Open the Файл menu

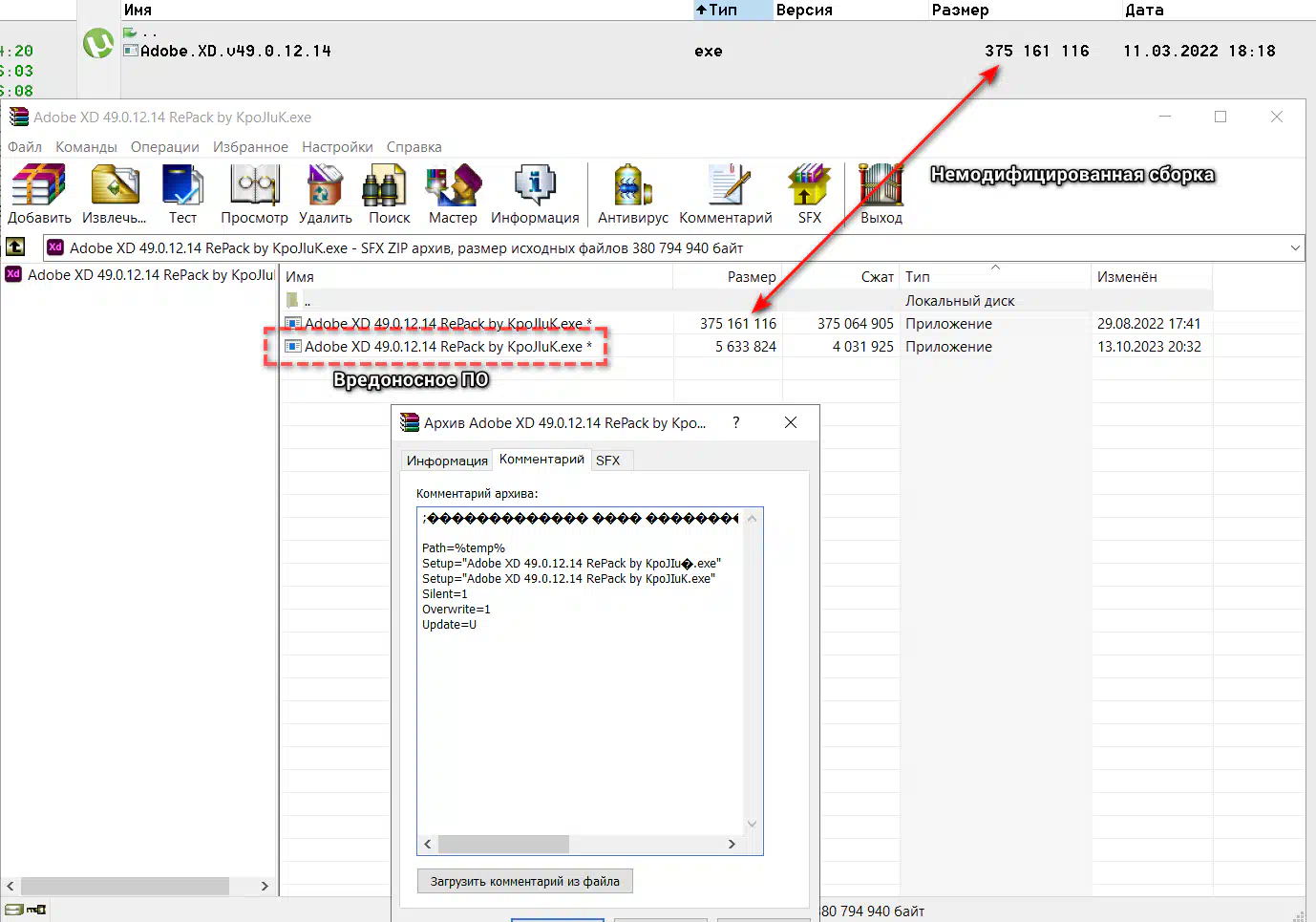point(25,147)
